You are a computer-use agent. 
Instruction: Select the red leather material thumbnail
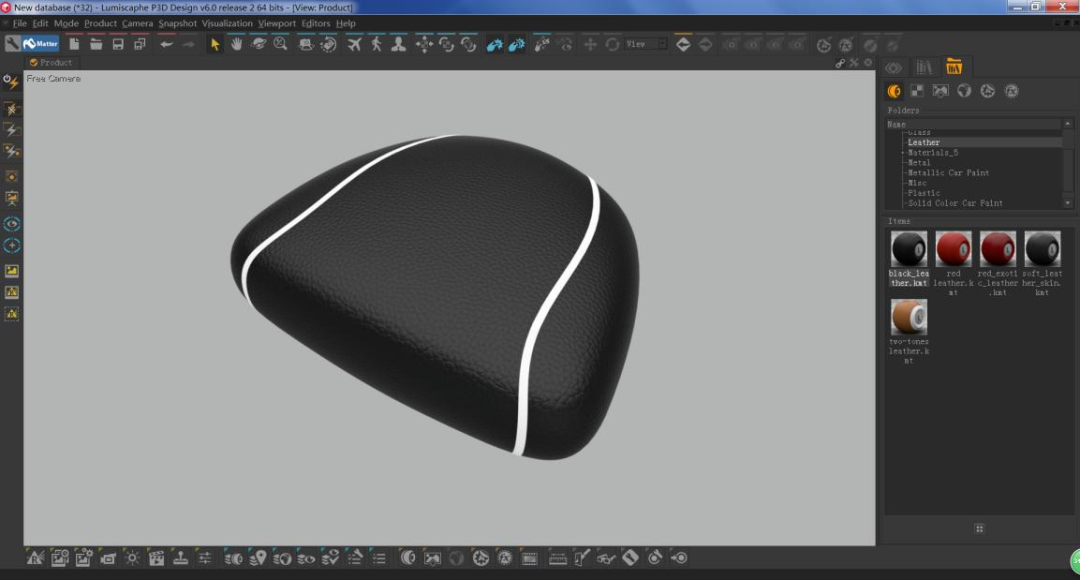pyautogui.click(x=953, y=249)
